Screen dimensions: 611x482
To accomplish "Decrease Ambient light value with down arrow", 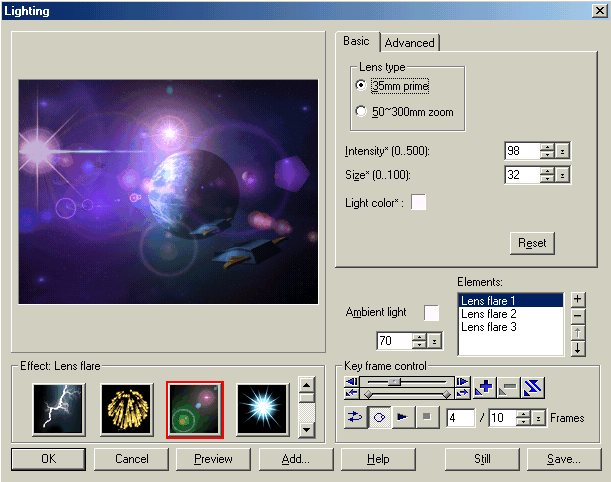I will pyautogui.click(x=419, y=344).
